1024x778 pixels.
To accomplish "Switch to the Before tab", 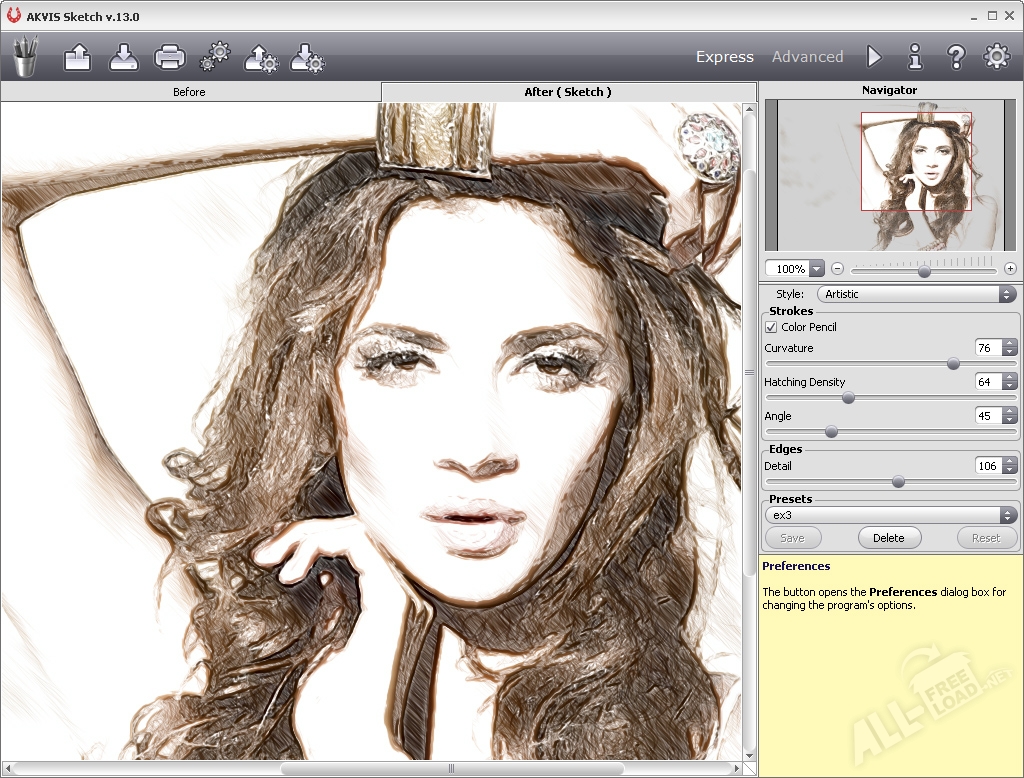I will [189, 92].
